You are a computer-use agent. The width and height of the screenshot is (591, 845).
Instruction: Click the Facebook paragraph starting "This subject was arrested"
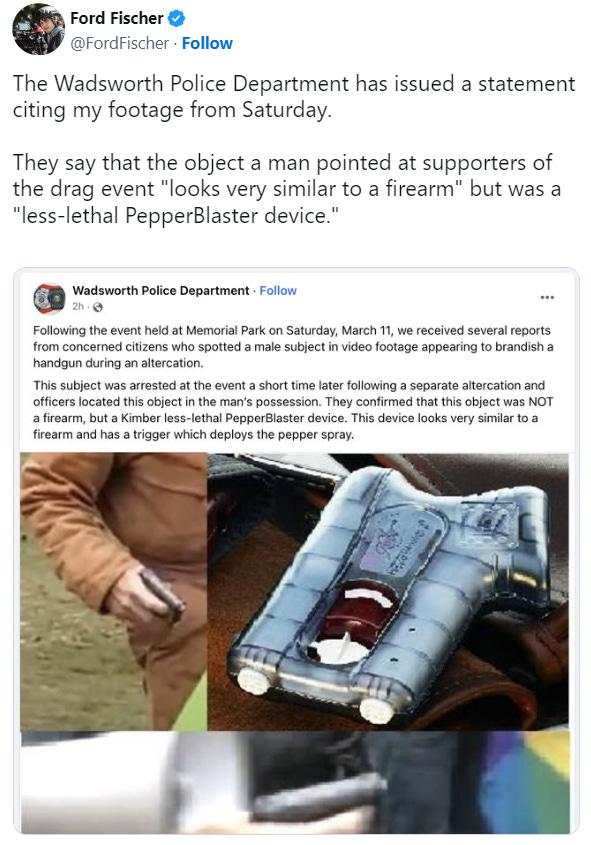pos(293,410)
